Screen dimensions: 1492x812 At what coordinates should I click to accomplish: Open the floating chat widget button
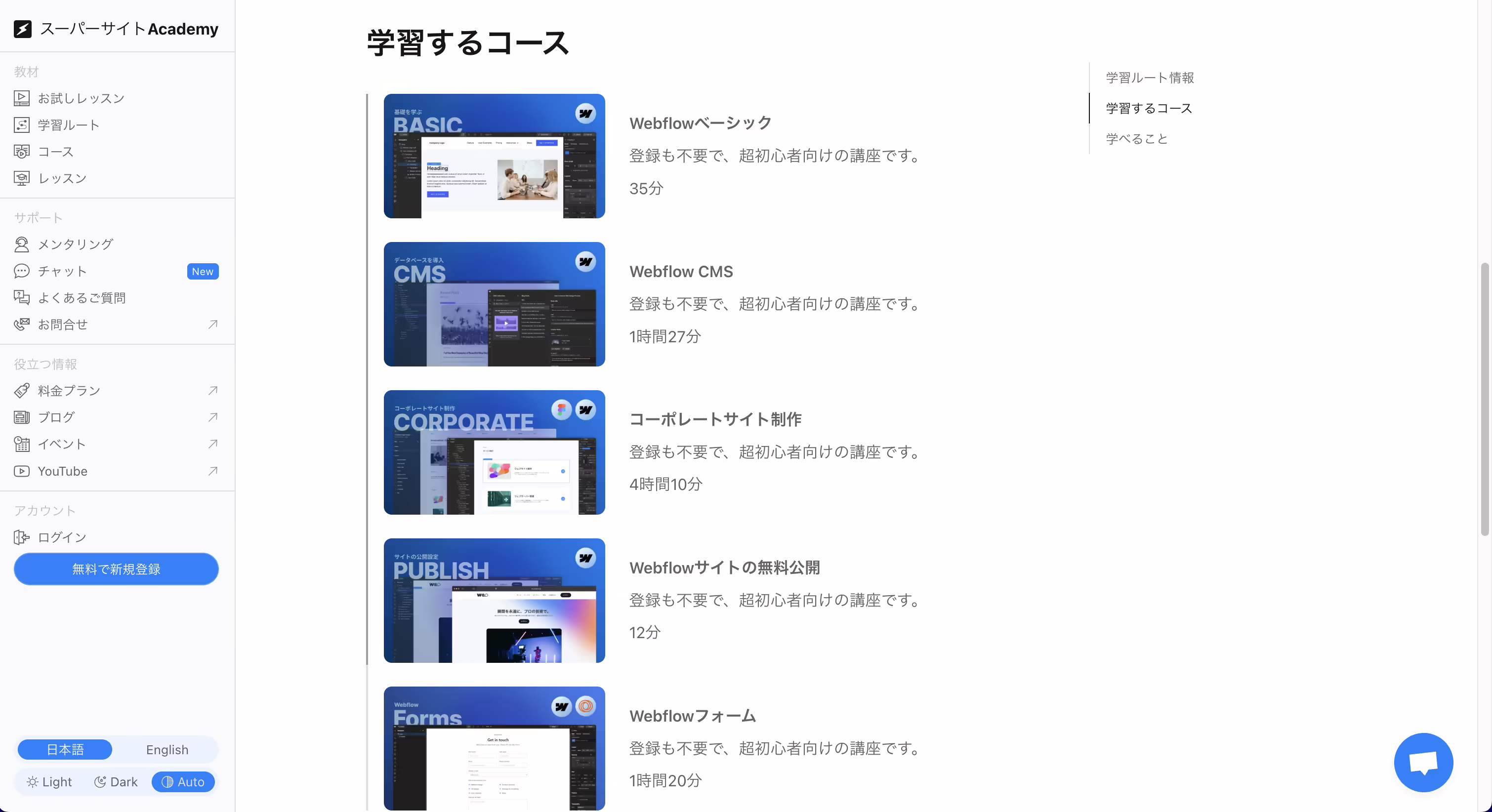(x=1423, y=762)
